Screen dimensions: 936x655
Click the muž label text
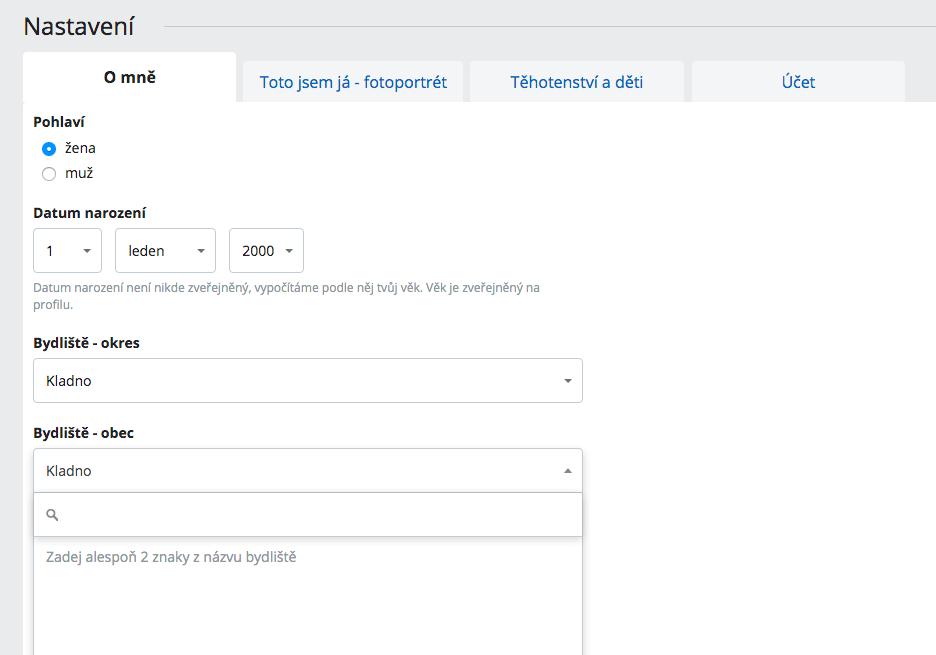[x=79, y=173]
